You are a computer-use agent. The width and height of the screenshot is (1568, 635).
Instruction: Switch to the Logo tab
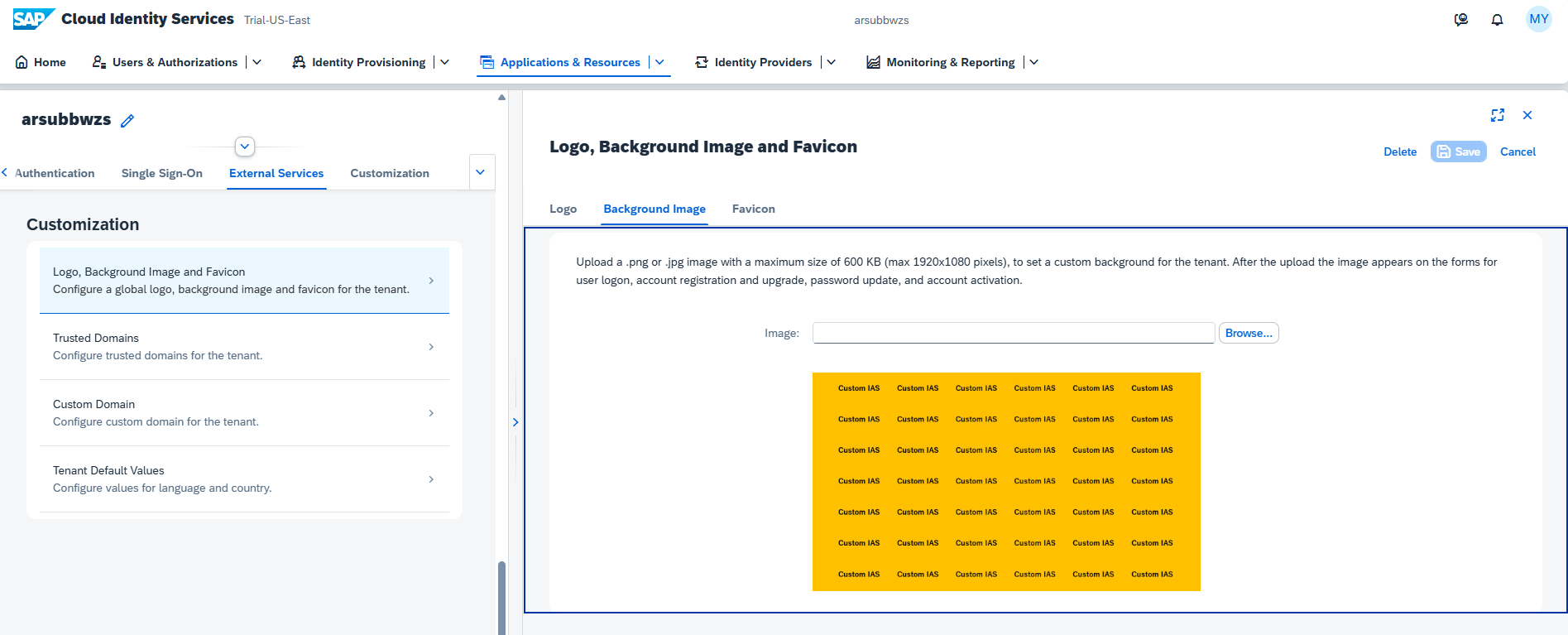pos(563,209)
